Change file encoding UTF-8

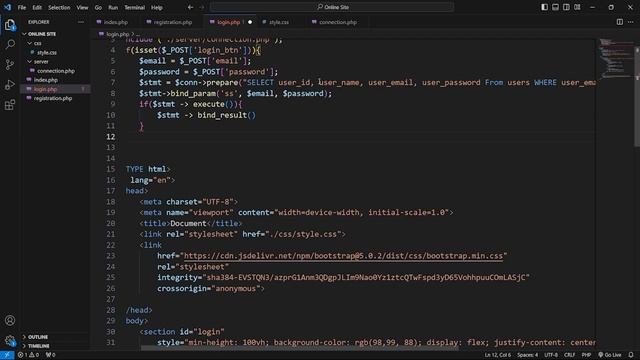point(551,355)
